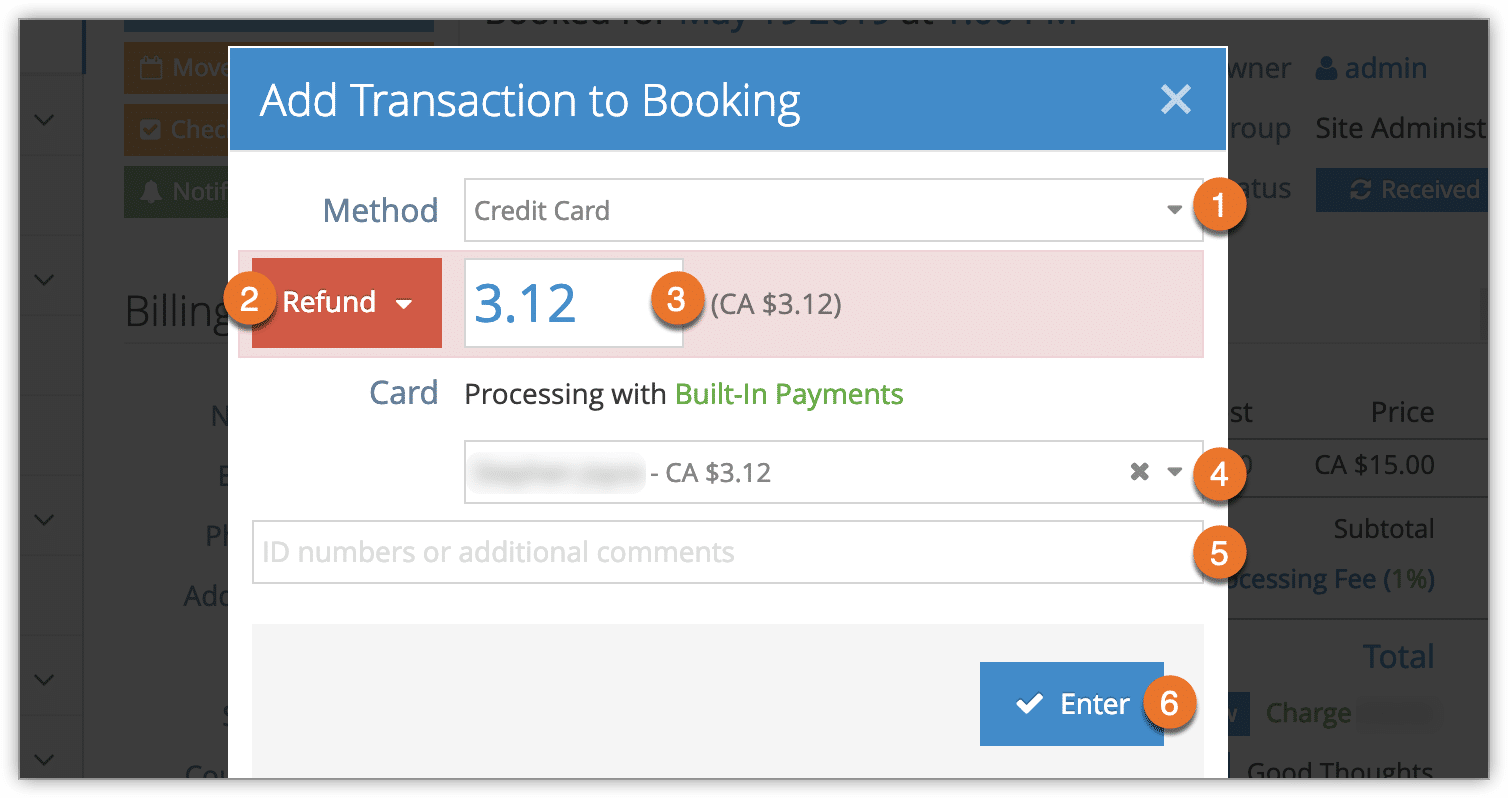Clear the selected card with x icon
Screen dimensions: 1508x798
(x=1139, y=472)
